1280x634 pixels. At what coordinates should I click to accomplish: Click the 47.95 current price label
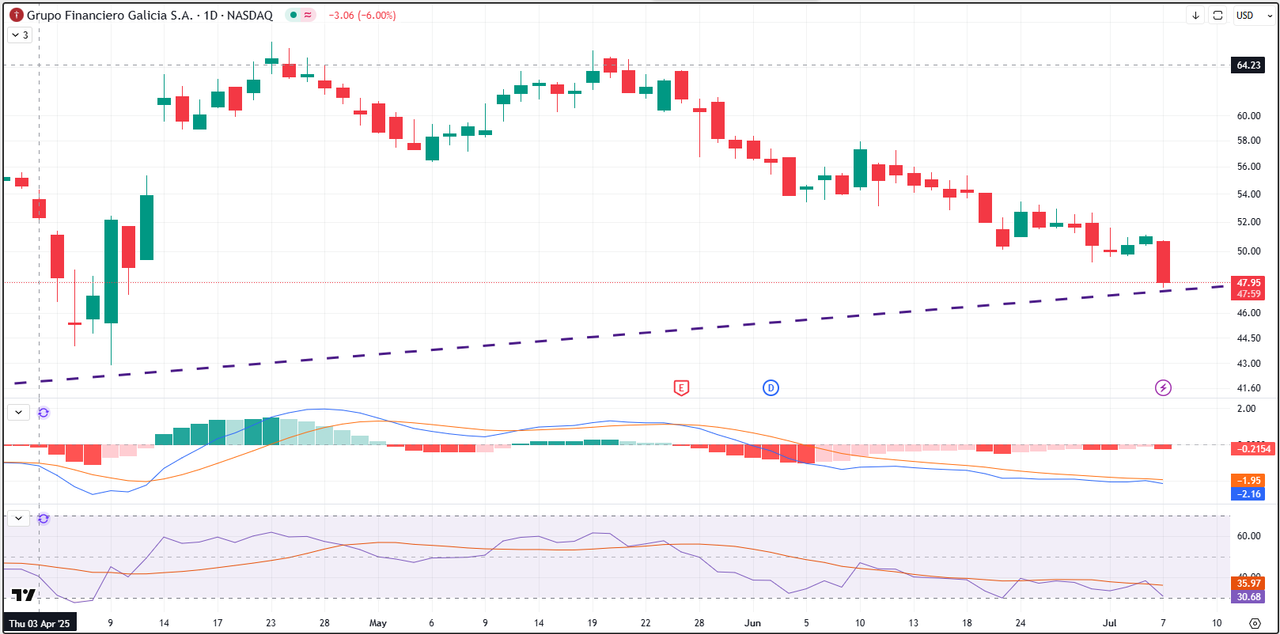(x=1247, y=283)
